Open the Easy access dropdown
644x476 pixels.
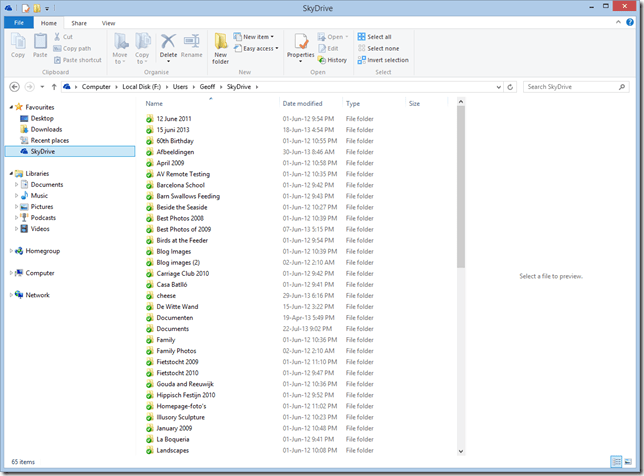[x=256, y=48]
